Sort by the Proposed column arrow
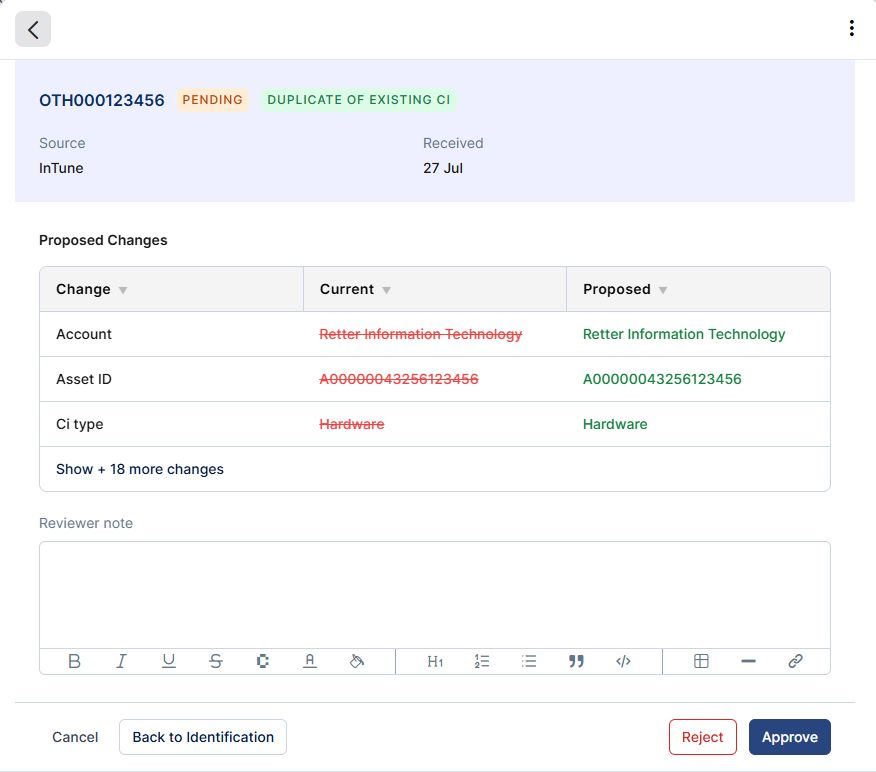Viewport: 876px width, 772px height. pos(663,290)
